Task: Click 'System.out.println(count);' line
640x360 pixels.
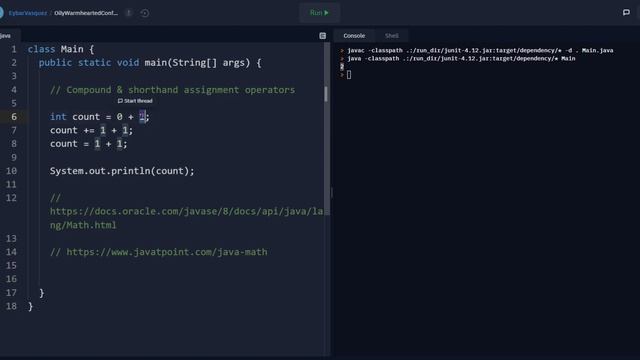Action: pyautogui.click(x=122, y=171)
